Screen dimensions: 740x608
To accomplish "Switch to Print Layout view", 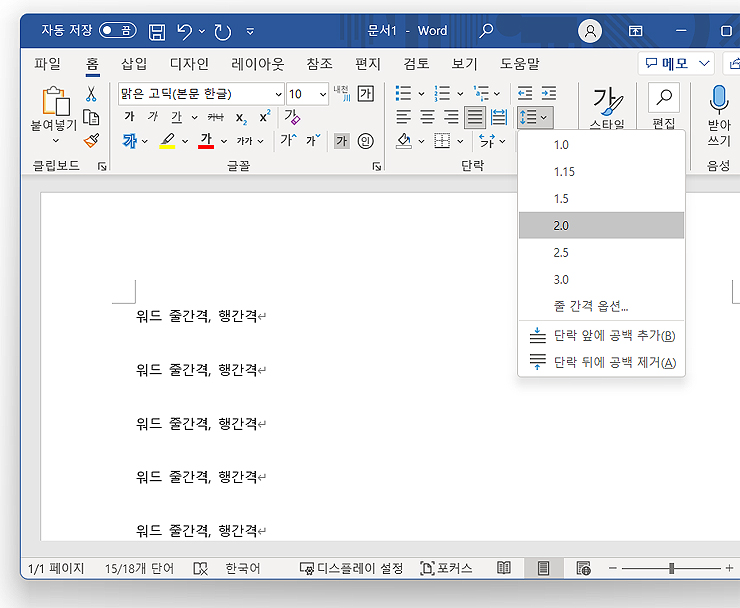I will tap(543, 568).
